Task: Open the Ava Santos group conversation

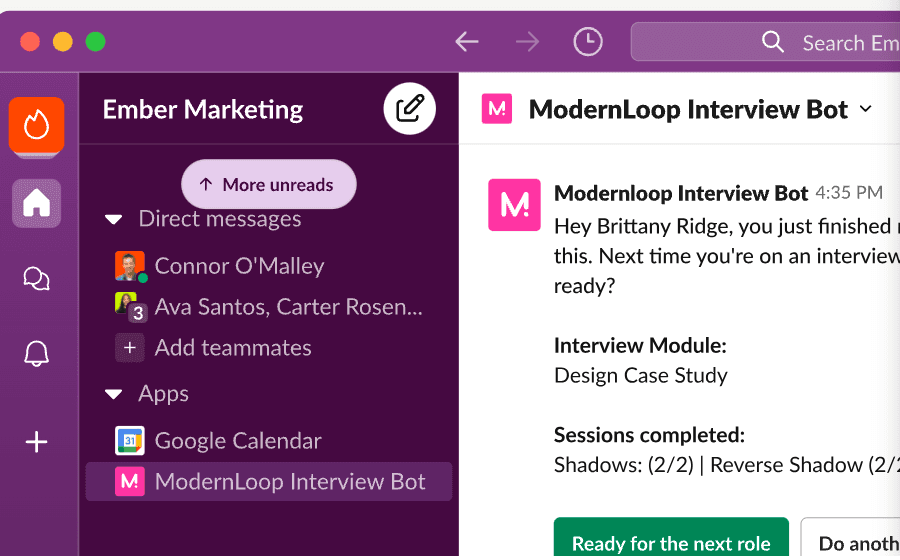Action: 288,307
